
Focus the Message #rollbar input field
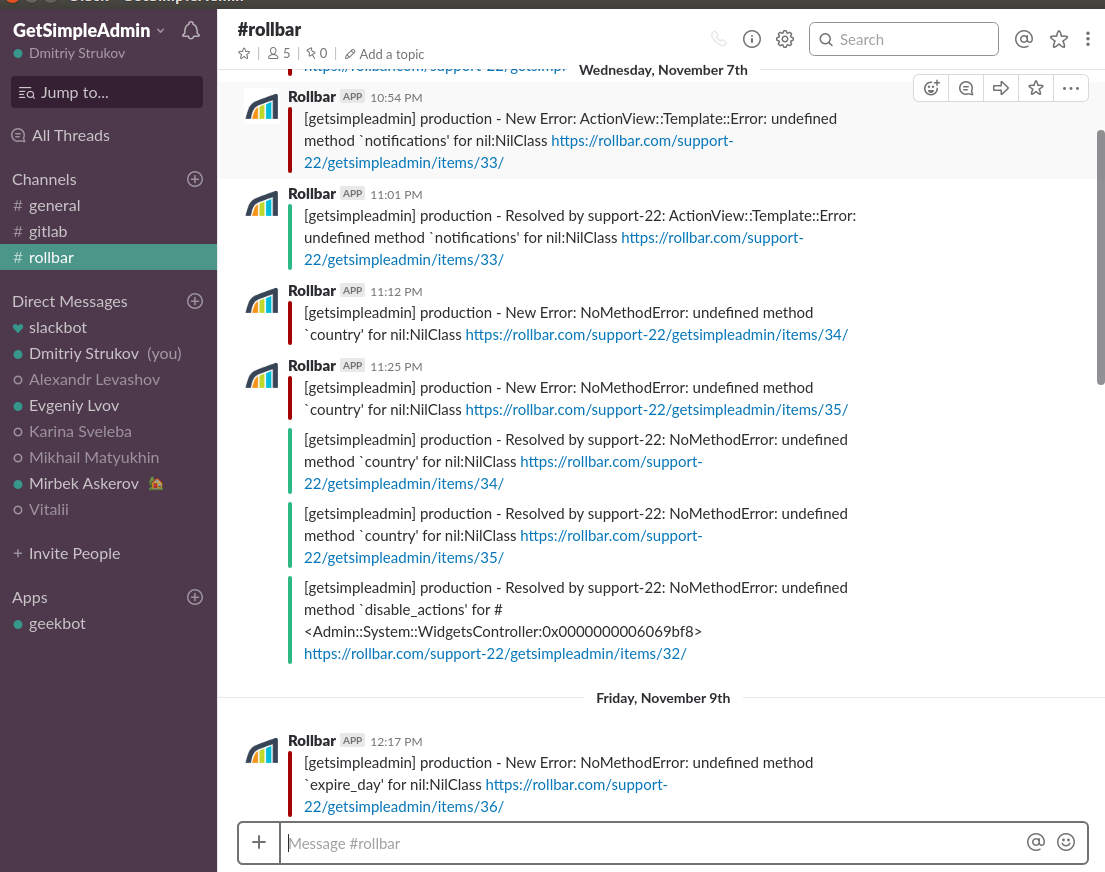coord(650,843)
